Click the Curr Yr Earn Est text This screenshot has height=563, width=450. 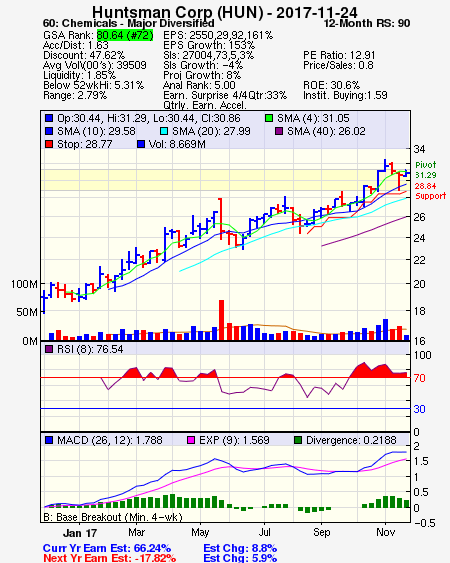click(x=107, y=548)
